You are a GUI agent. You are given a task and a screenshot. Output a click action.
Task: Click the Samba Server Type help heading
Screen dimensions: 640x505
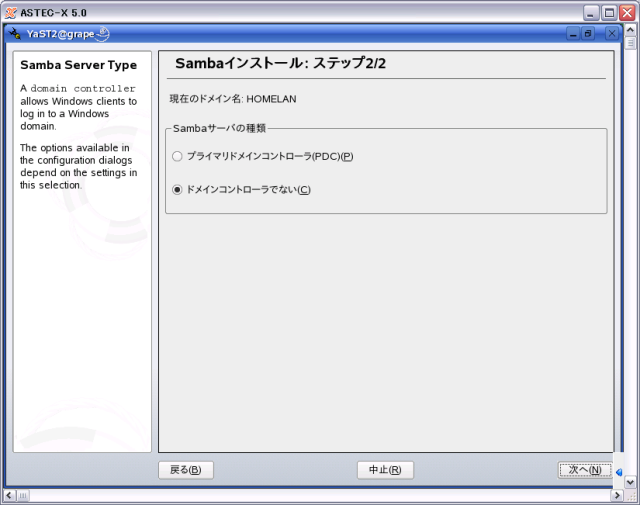tap(78, 65)
